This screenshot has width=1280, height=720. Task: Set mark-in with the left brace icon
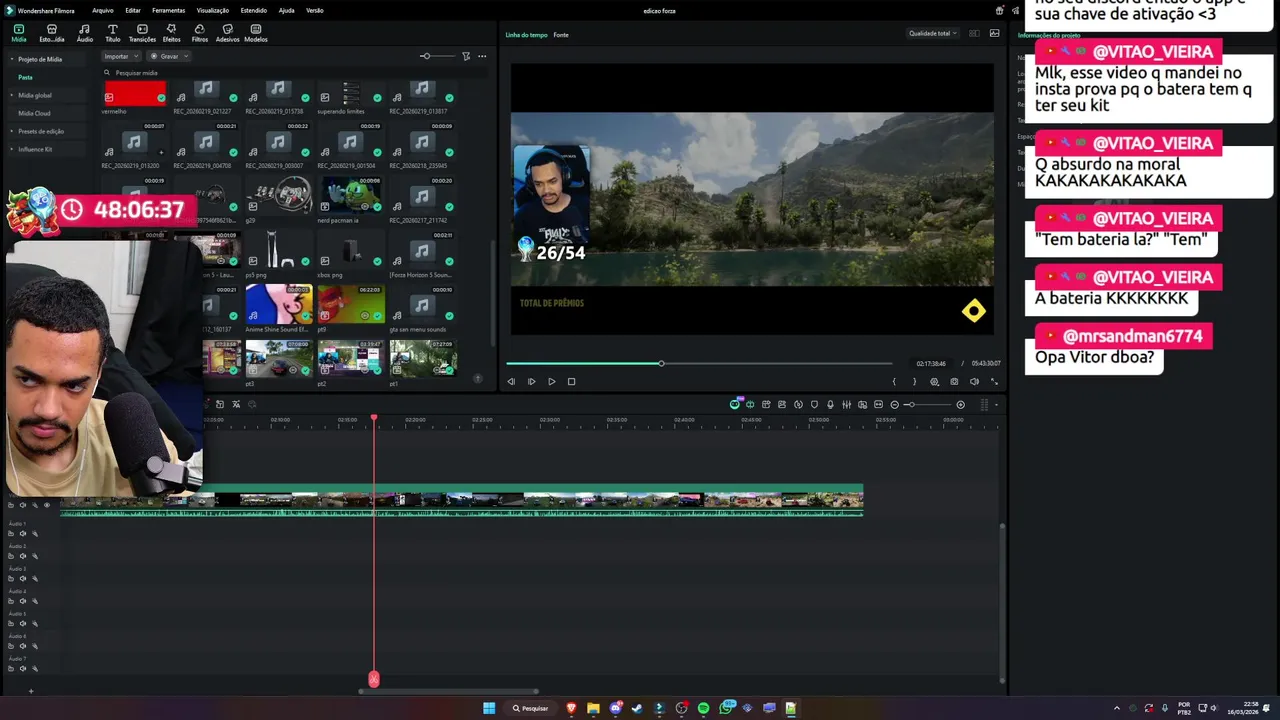click(x=894, y=381)
